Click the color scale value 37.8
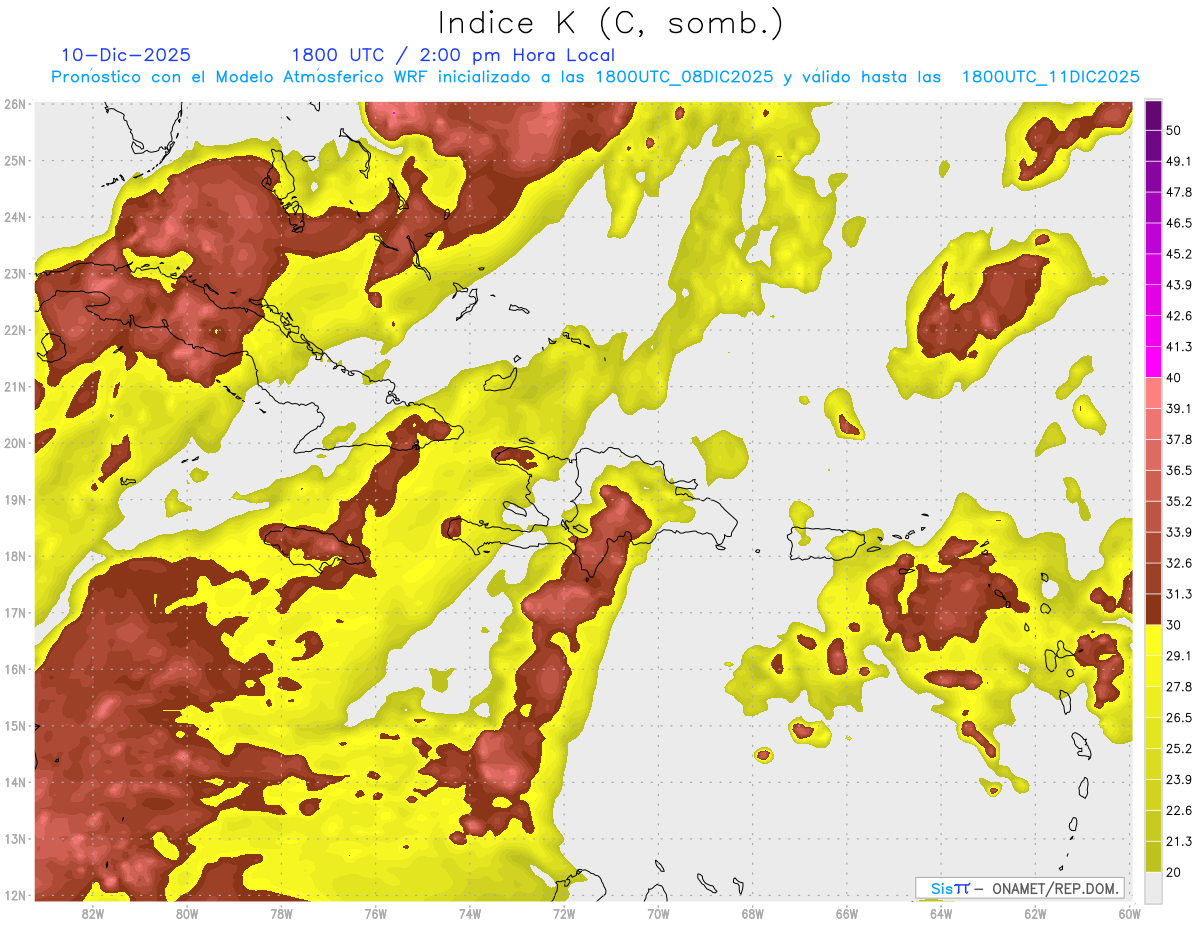This screenshot has width=1200, height=927. point(1178,440)
